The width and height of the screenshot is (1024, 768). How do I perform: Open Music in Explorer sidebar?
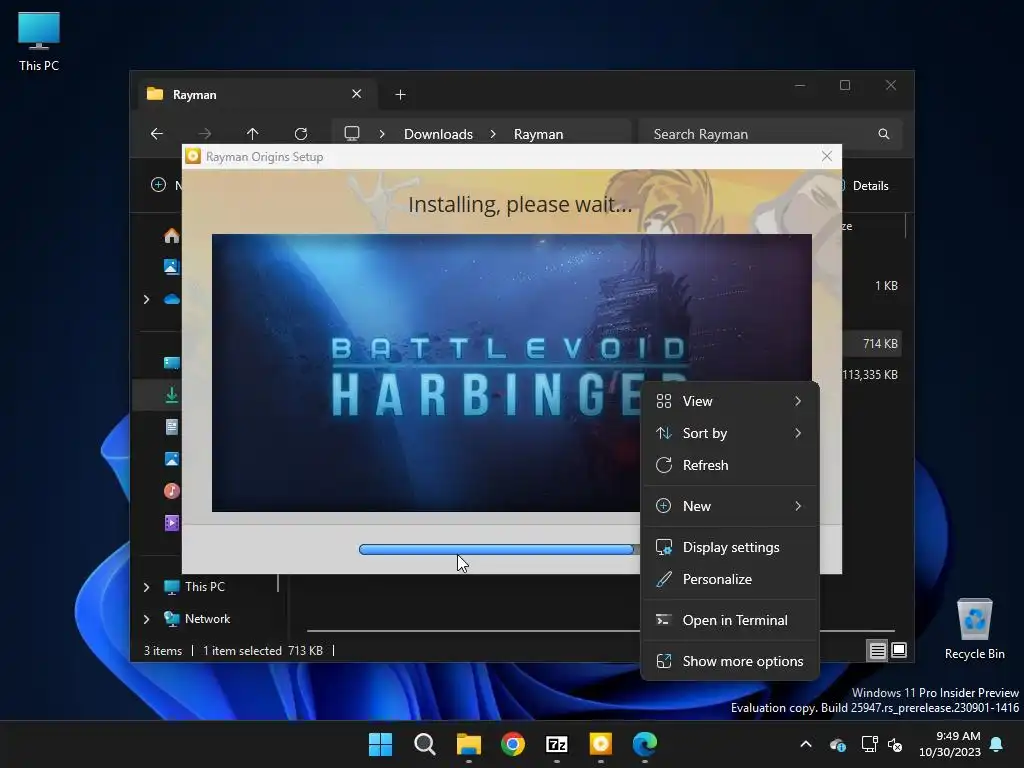click(172, 491)
